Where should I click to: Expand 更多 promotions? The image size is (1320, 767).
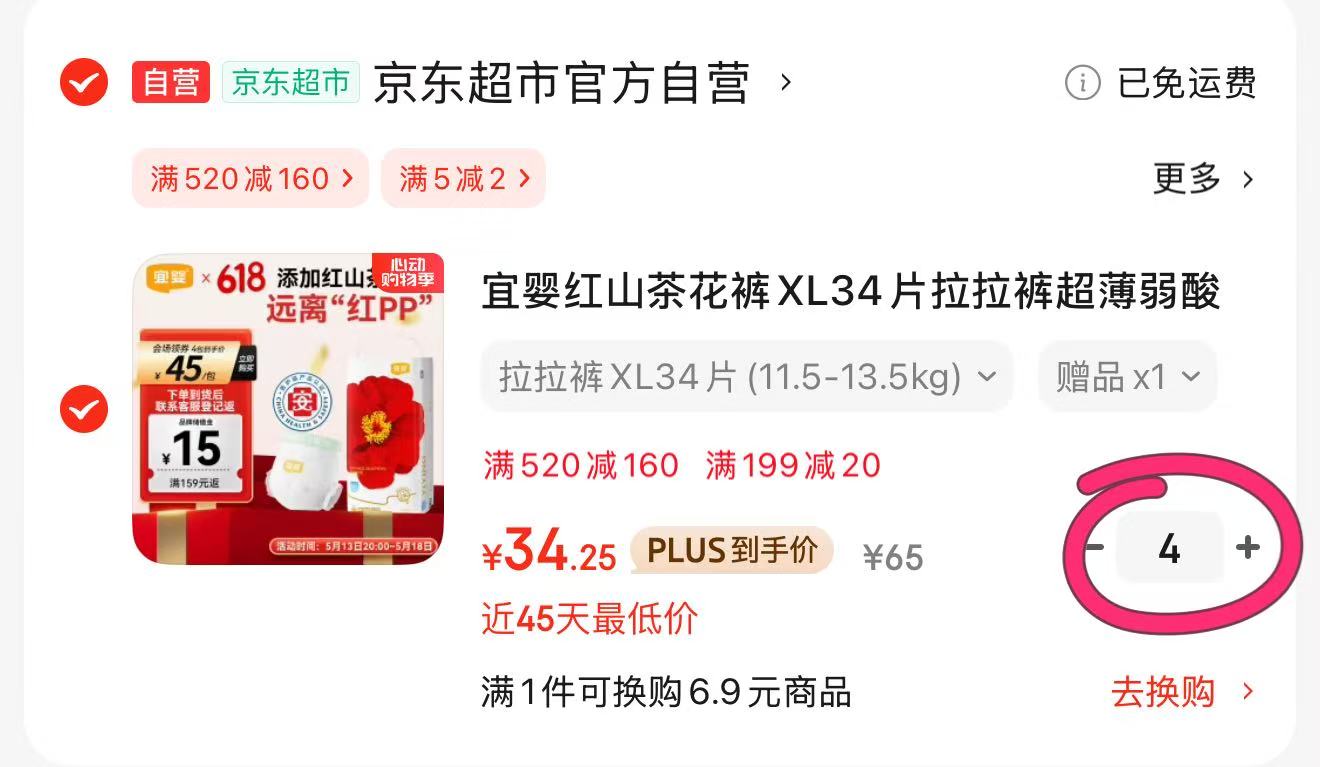tap(1203, 179)
